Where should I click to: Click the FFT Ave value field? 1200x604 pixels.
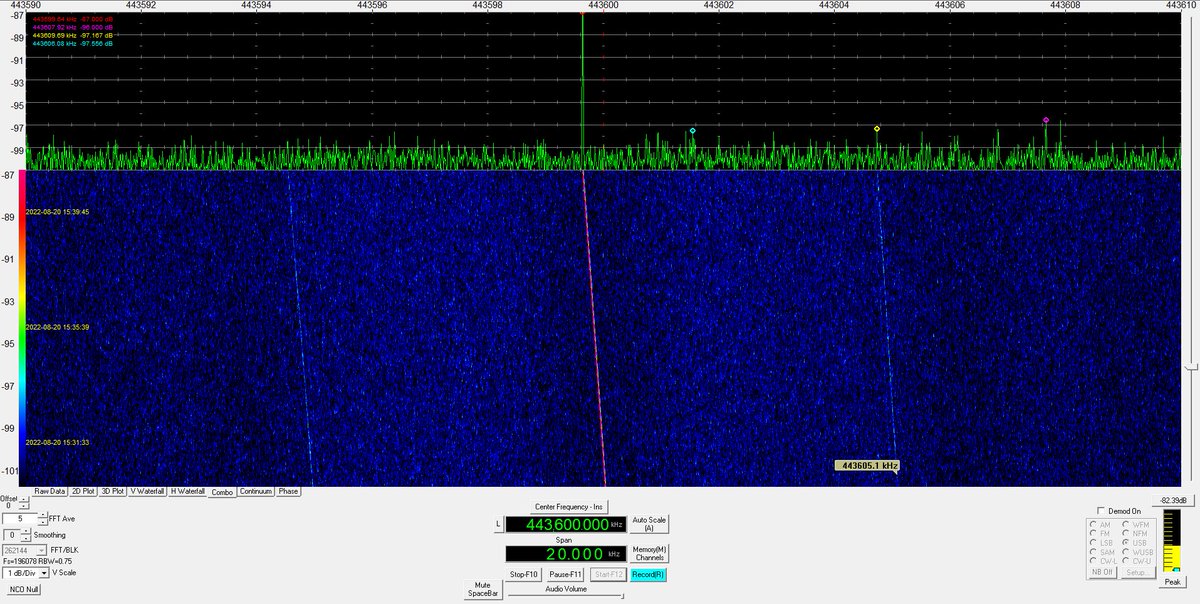[20, 519]
